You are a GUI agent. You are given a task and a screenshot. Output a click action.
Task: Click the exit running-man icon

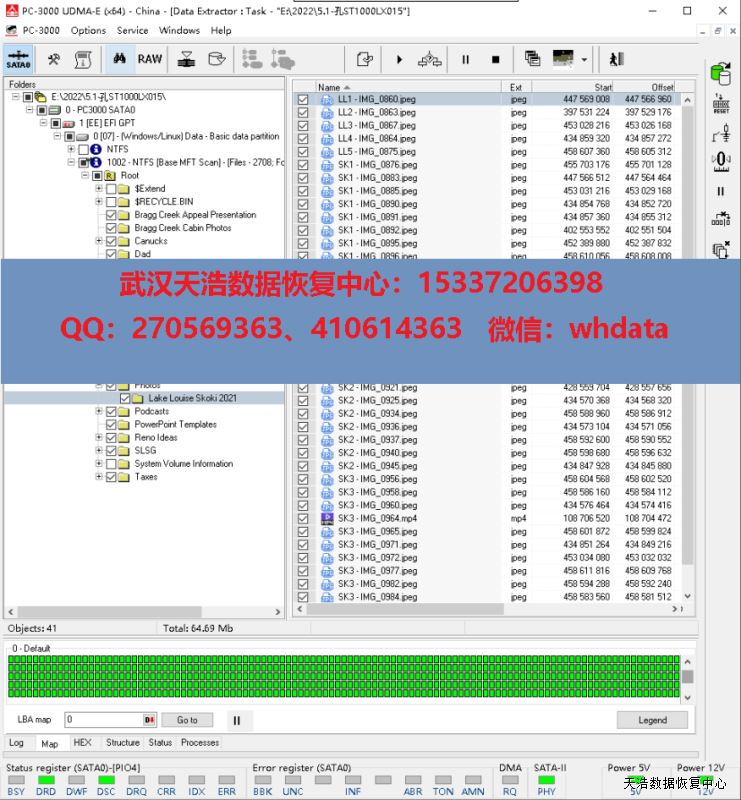615,60
